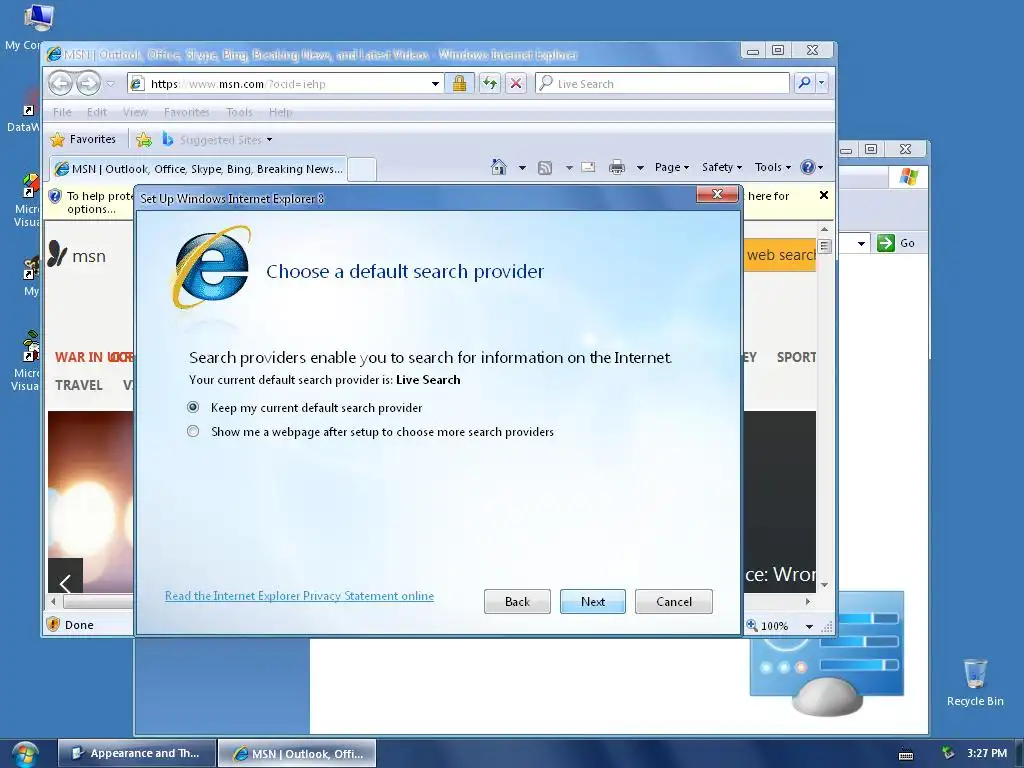The width and height of the screenshot is (1024, 768).
Task: Click the status bar security shield icon
Action: [x=54, y=624]
